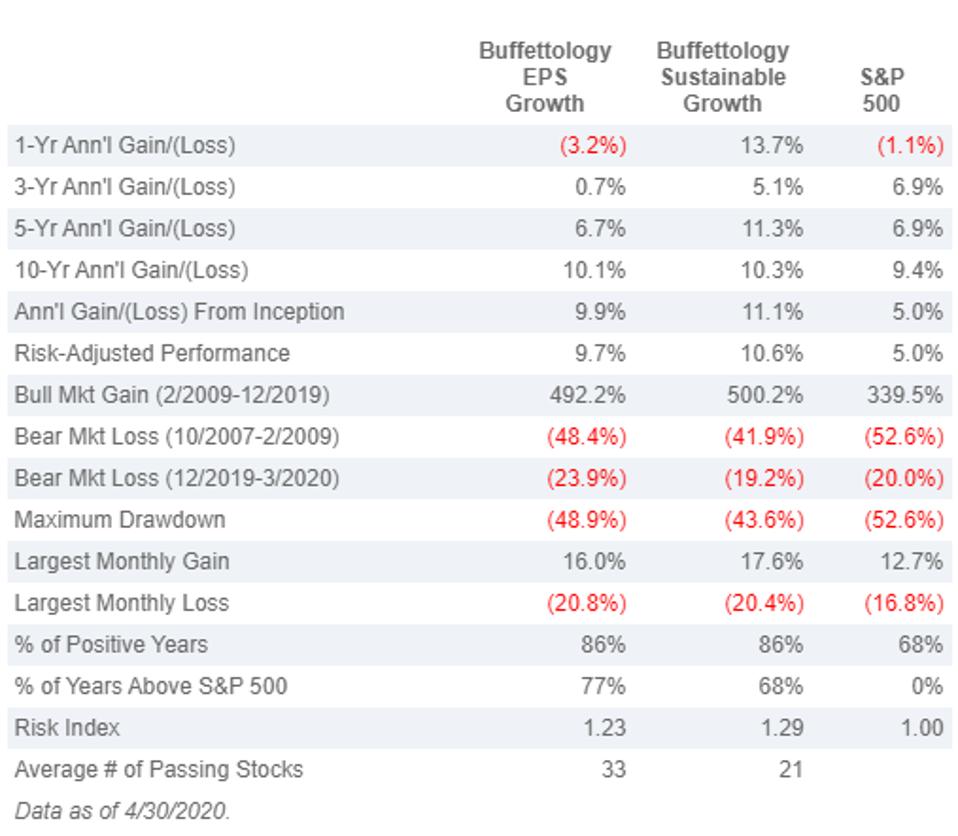Click the % of Positive Years label
Viewport: 958px width, 836px height.
(111, 644)
